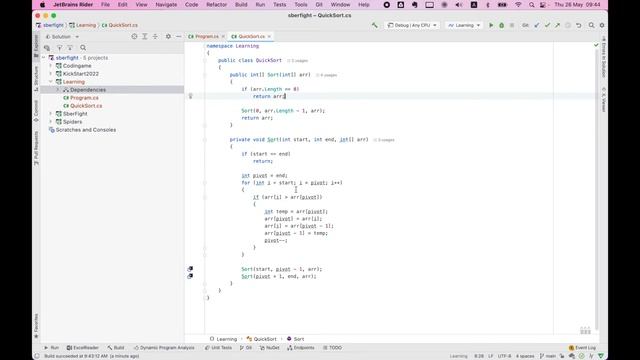
Task: Close the Program.cs editor tab
Action: 223,37
